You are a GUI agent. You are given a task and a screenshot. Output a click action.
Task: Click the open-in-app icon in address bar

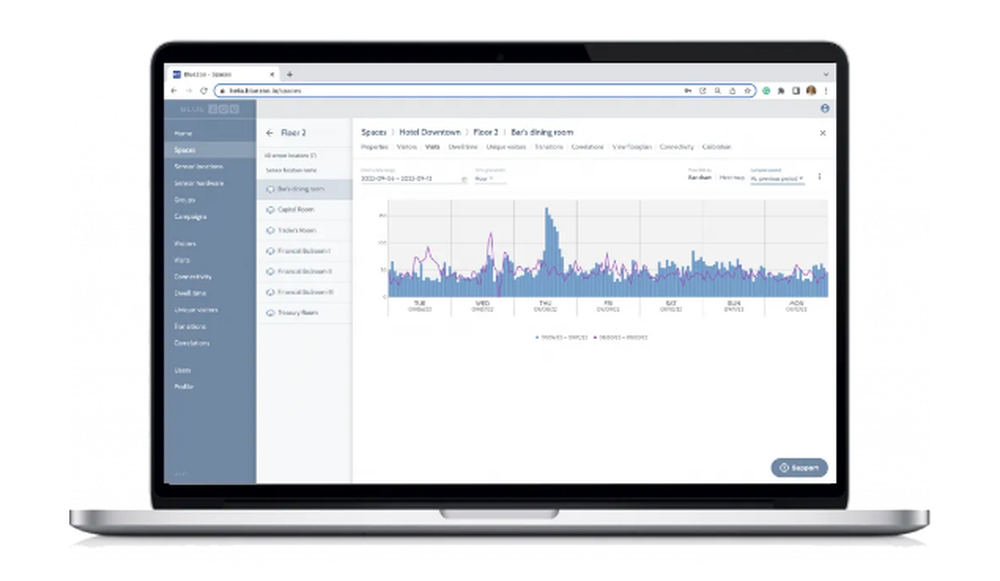point(703,91)
